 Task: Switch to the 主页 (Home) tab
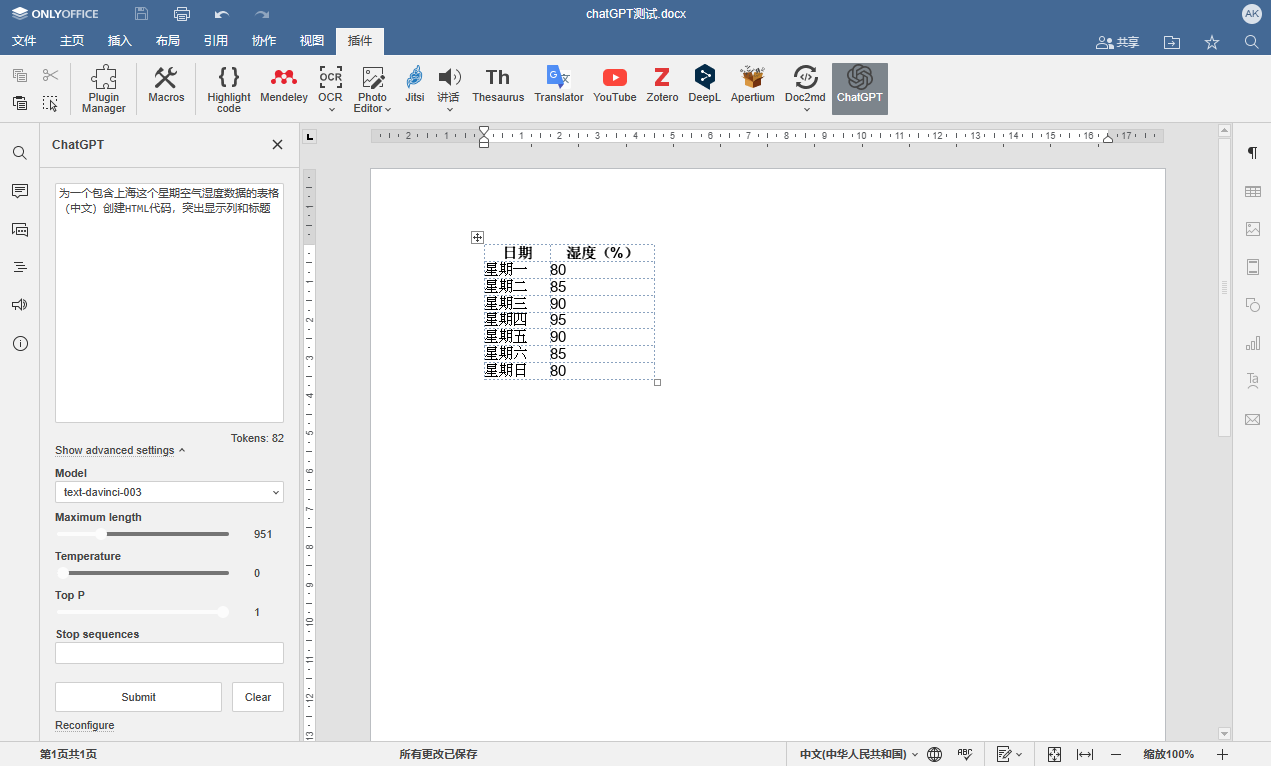coord(72,41)
